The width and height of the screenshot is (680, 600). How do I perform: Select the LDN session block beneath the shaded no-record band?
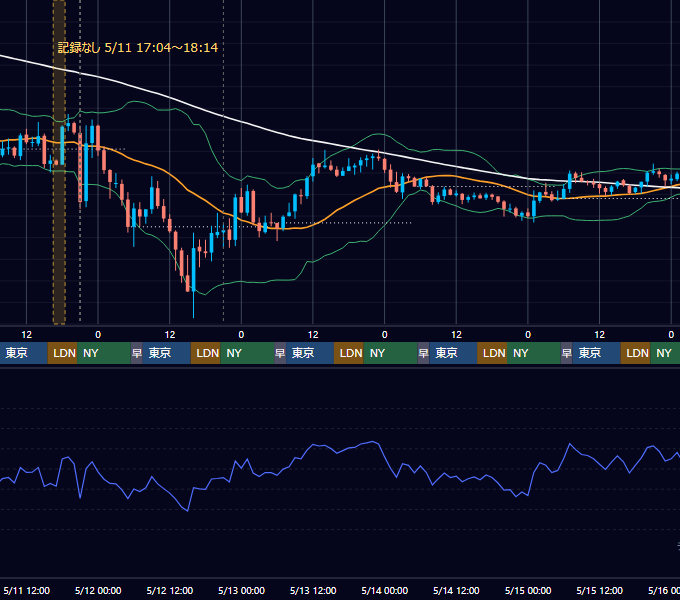[x=62, y=353]
